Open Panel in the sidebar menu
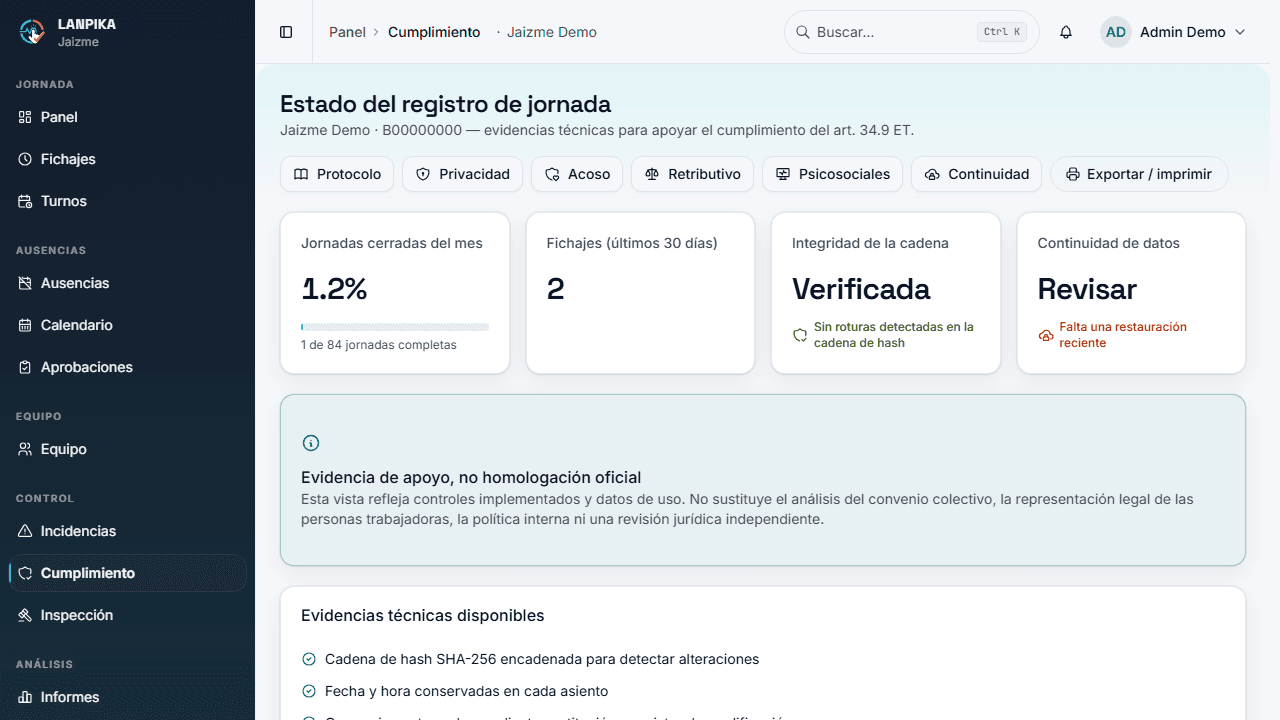Image resolution: width=1280 pixels, height=720 pixels. (x=127, y=117)
